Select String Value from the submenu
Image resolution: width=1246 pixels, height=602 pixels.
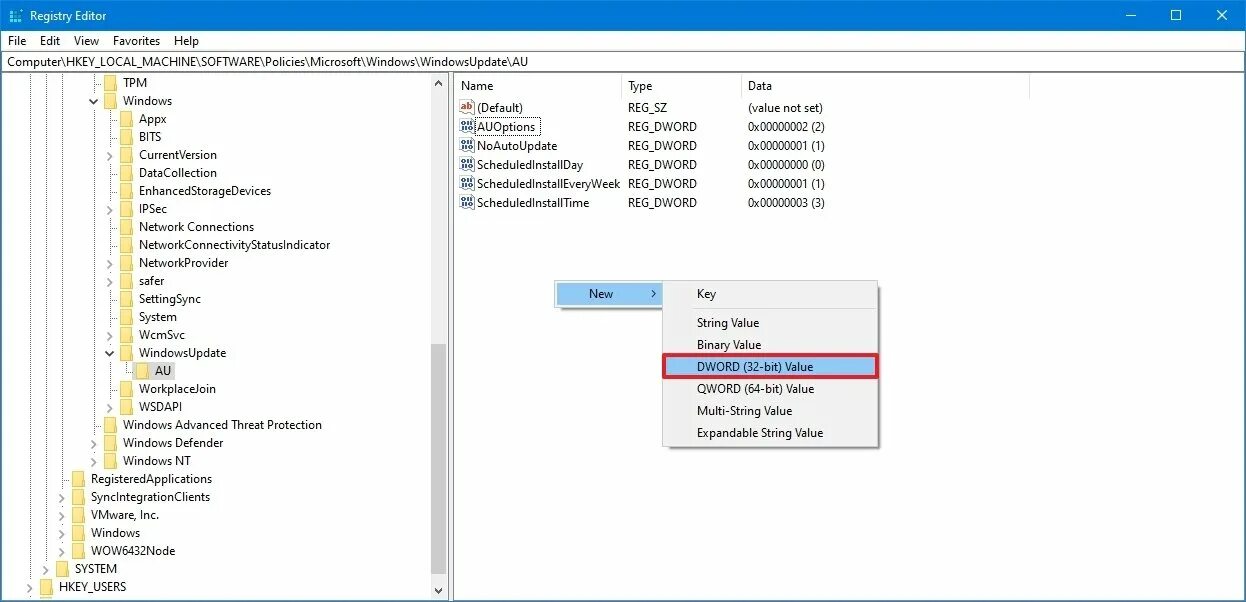(770, 323)
